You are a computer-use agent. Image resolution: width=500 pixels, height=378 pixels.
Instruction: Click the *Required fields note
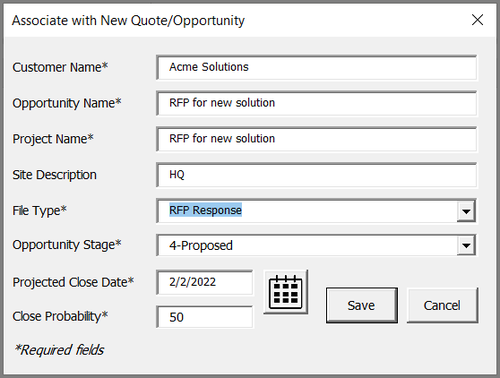pos(59,350)
